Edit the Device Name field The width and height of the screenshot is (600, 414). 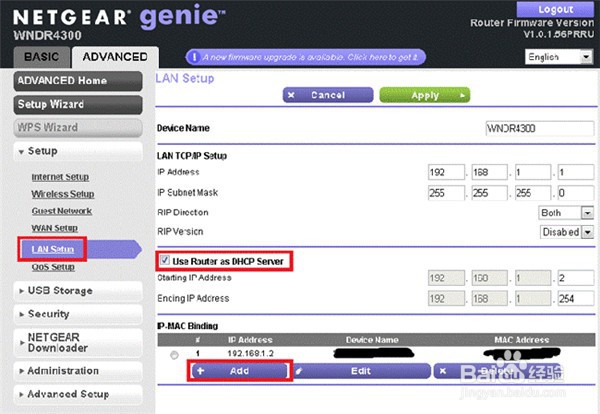tap(540, 129)
